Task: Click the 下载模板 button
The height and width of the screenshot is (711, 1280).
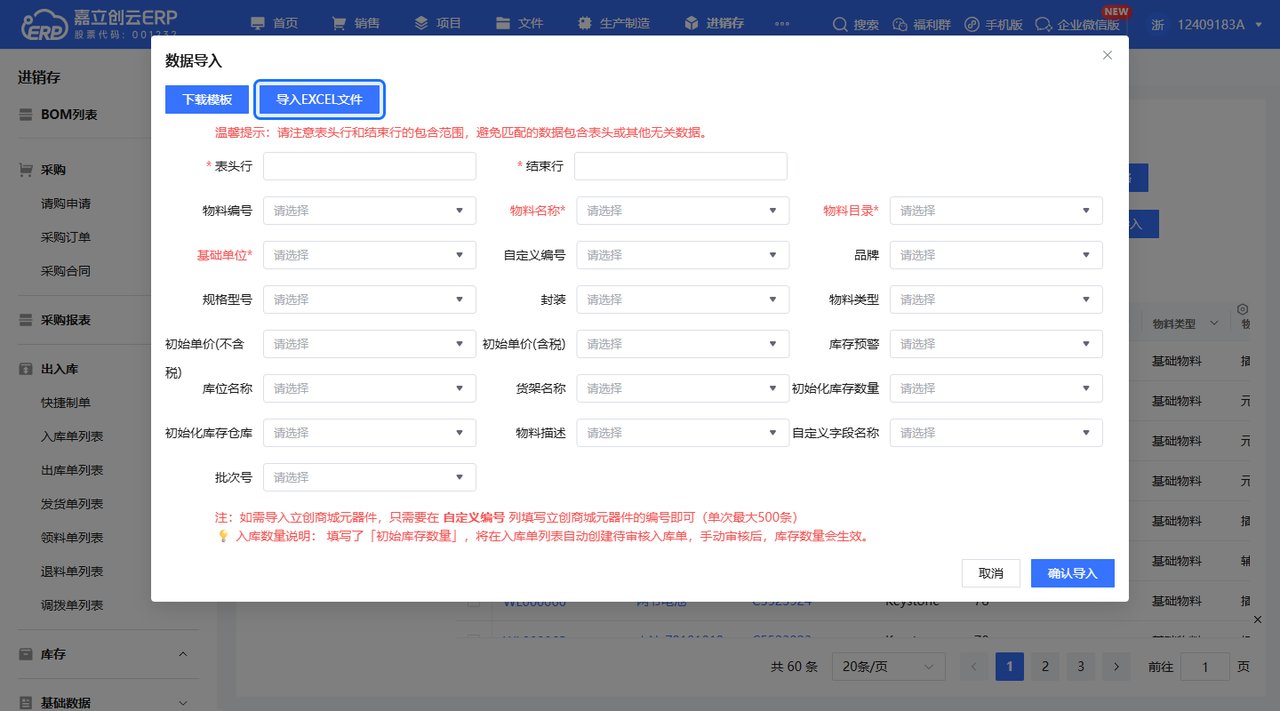Action: 207,100
